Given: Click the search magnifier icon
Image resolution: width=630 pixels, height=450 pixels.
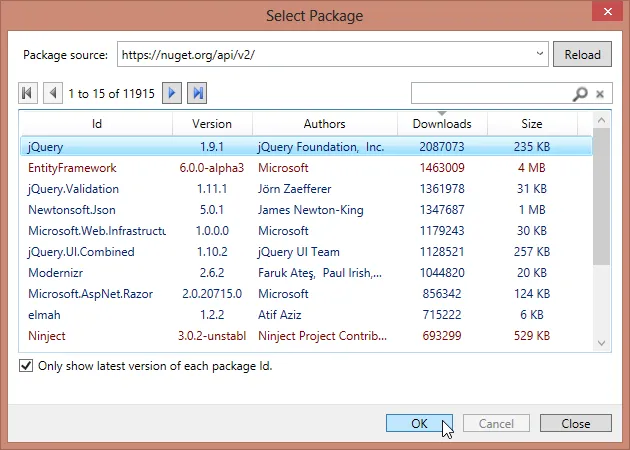Looking at the screenshot, I should [x=580, y=94].
